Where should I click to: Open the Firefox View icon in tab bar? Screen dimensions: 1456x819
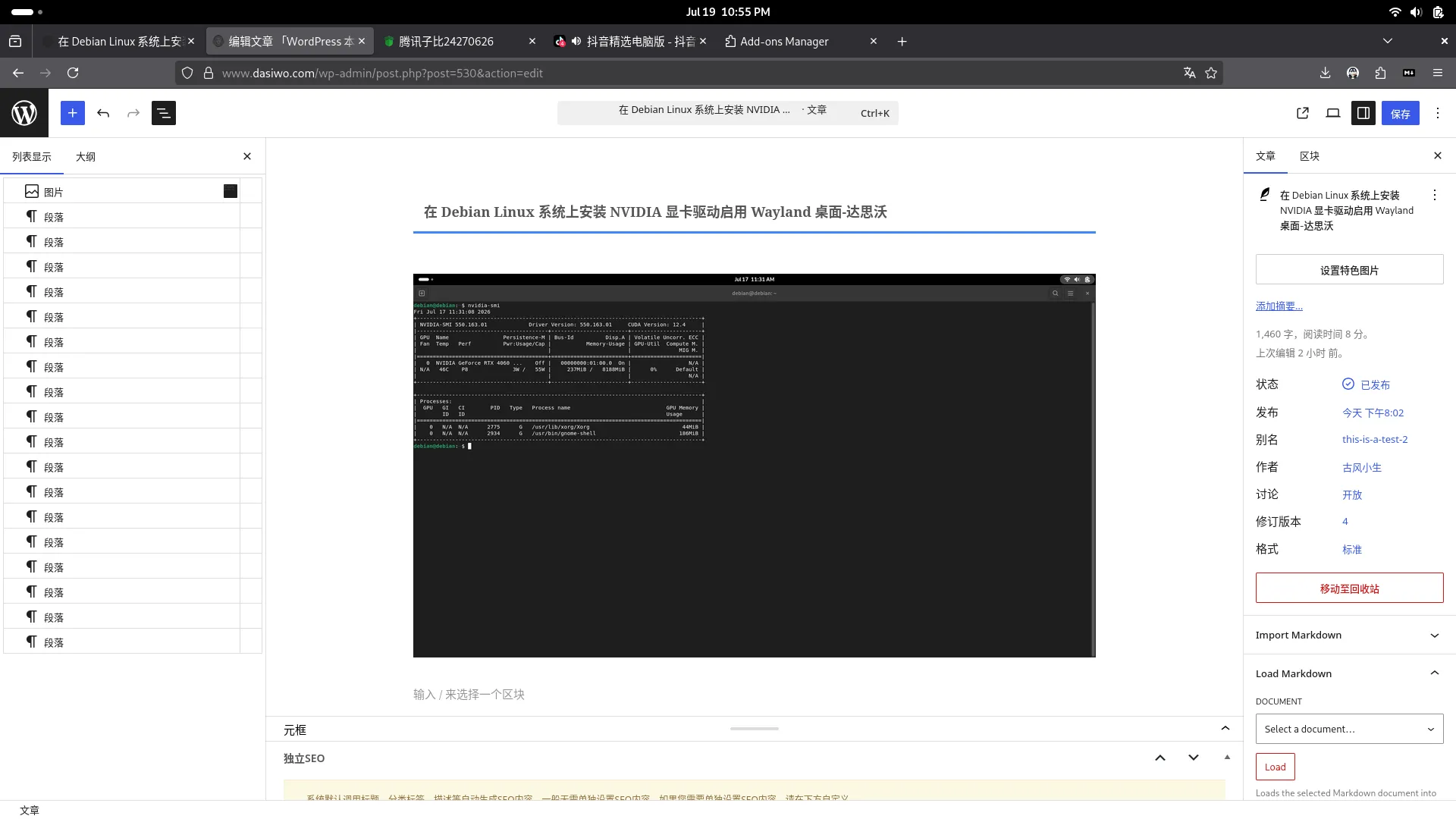(x=15, y=41)
